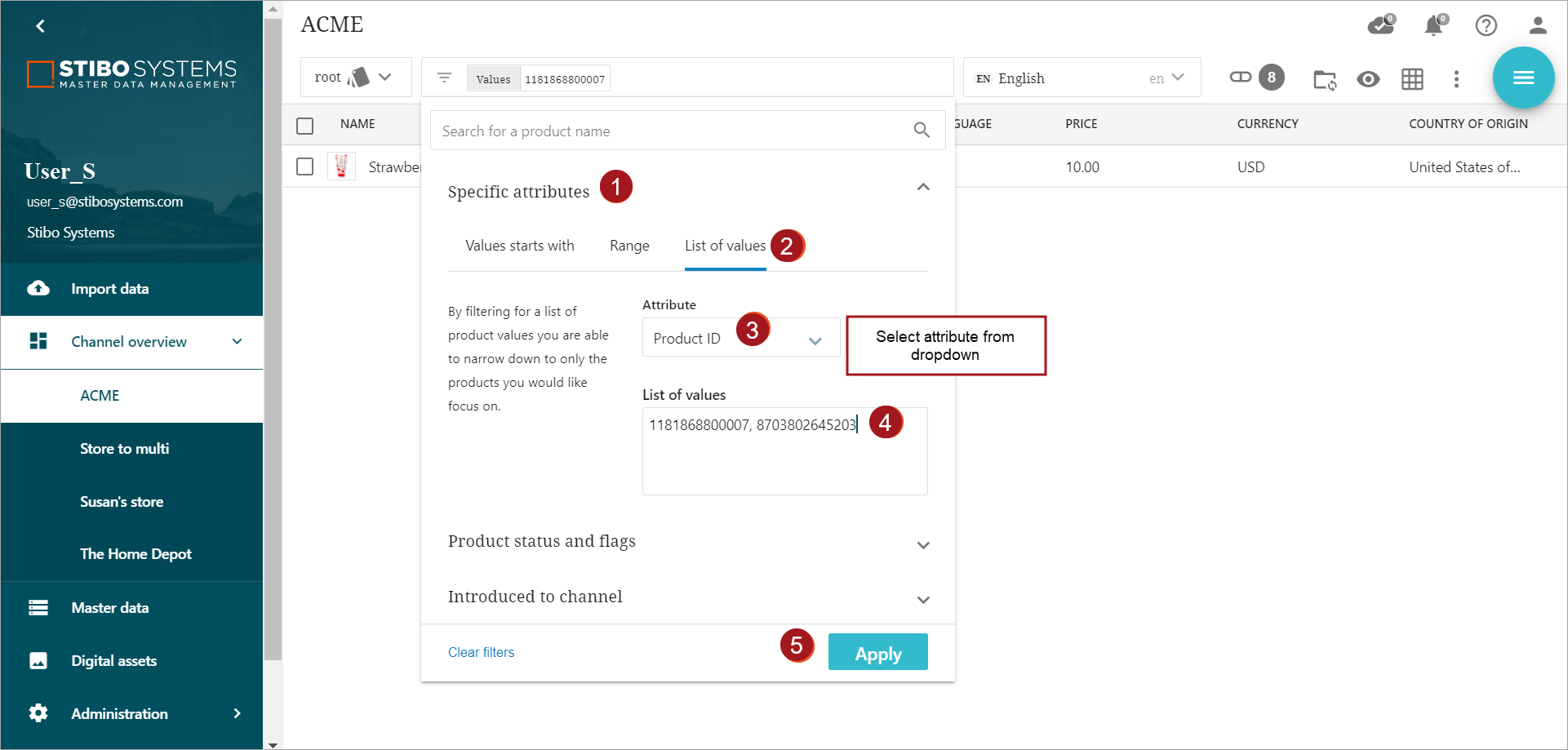Click the folder sync icon in toolbar

[1324, 79]
